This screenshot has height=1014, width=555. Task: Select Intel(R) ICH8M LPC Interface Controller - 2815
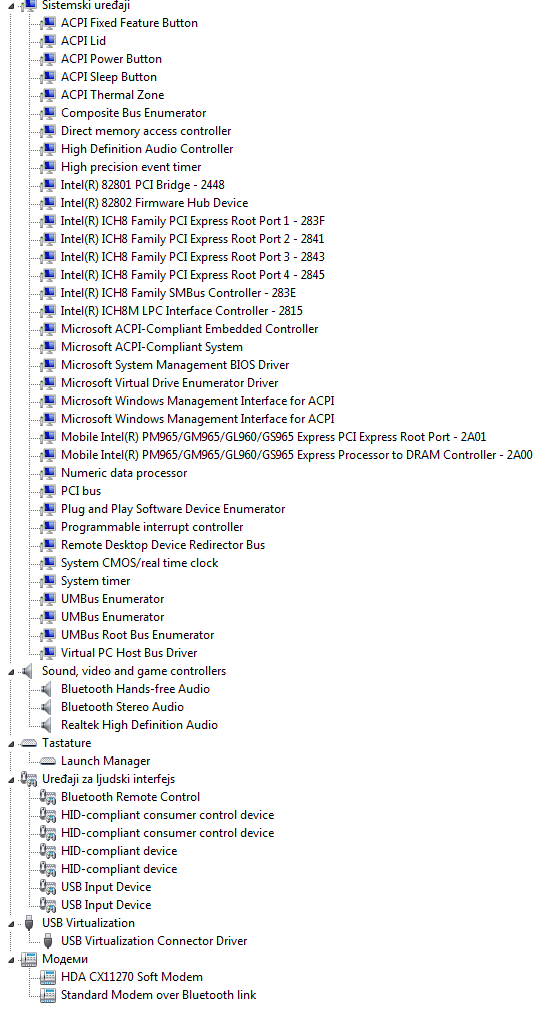pos(182,311)
